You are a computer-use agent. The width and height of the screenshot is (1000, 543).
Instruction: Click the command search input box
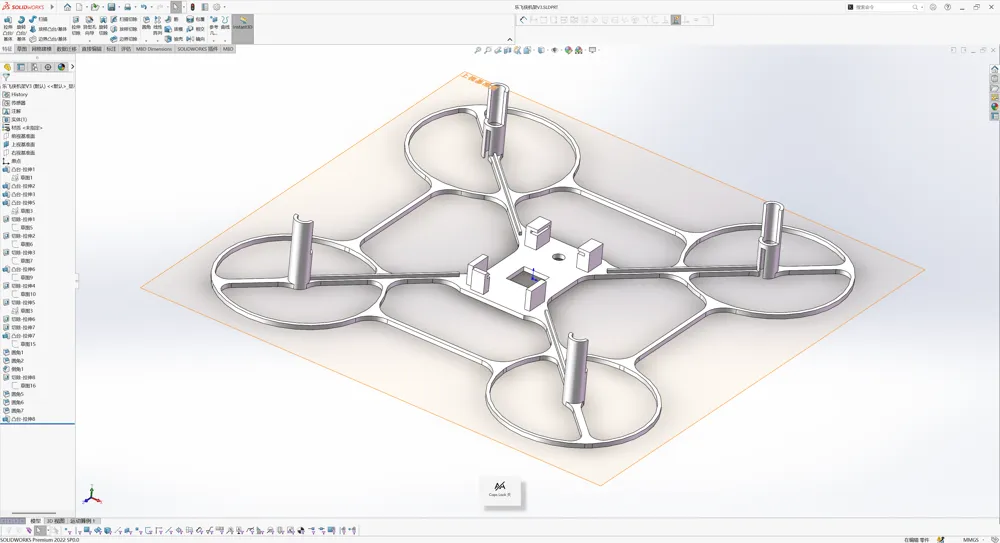(x=883, y=7)
